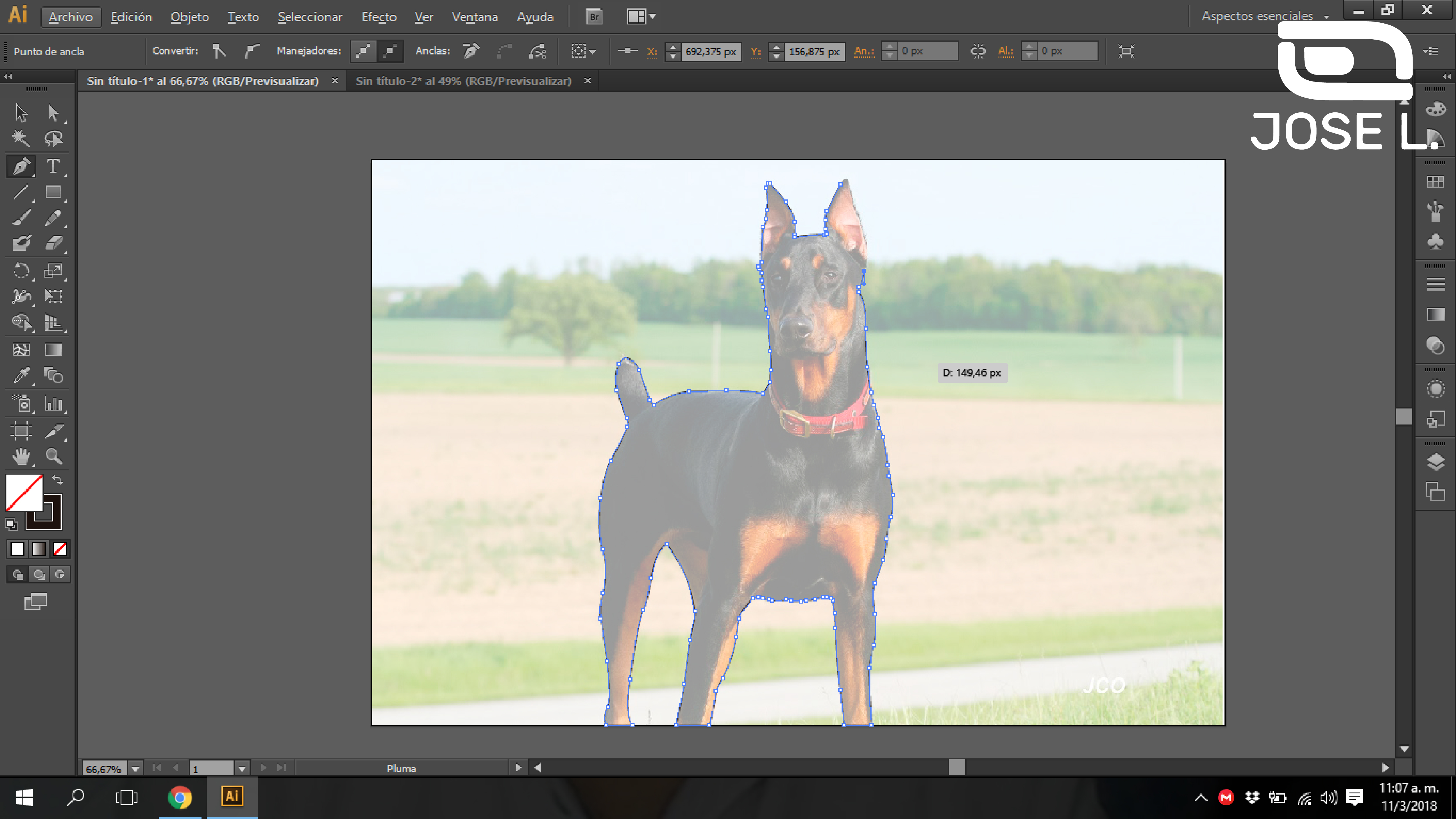Image resolution: width=1456 pixels, height=819 pixels.
Task: Select the Eyedropper tool
Action: (x=21, y=375)
